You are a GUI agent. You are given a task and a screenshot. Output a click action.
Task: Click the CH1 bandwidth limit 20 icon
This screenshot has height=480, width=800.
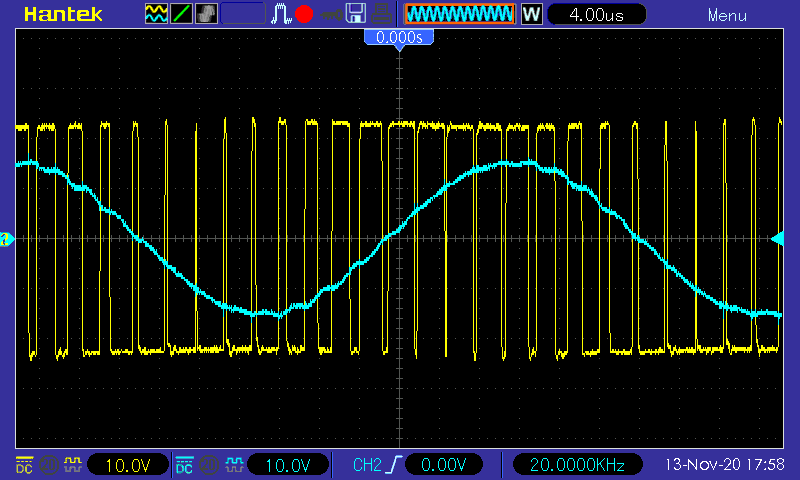[48, 465]
